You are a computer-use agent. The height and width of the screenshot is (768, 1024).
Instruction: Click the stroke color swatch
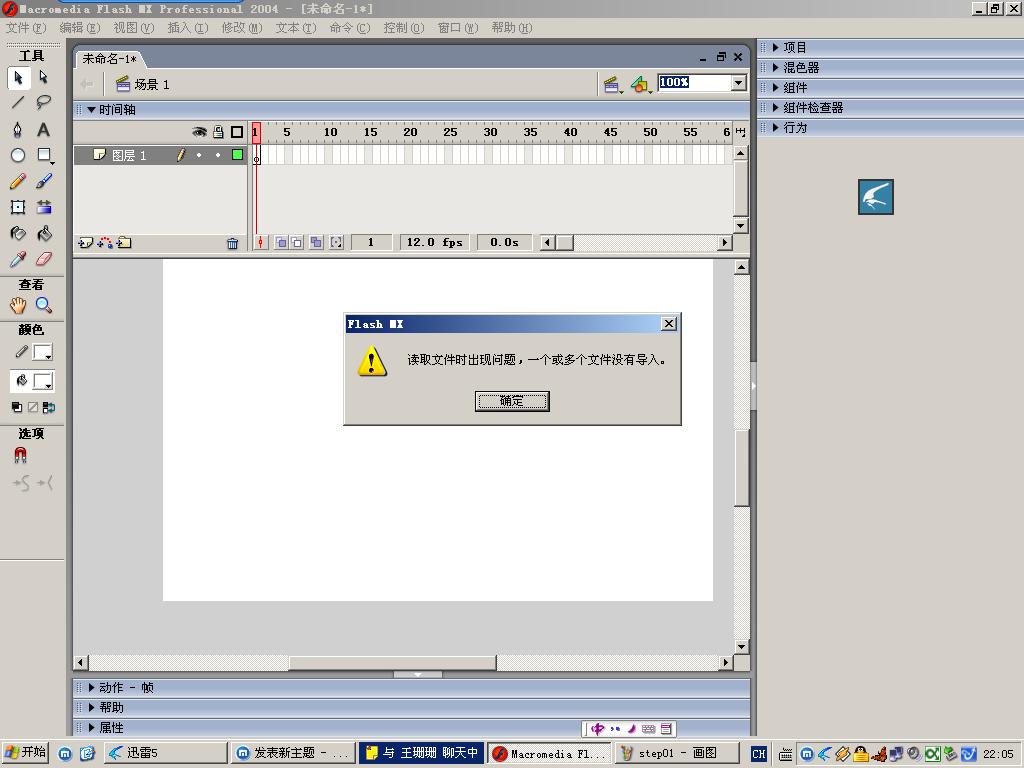tap(43, 353)
